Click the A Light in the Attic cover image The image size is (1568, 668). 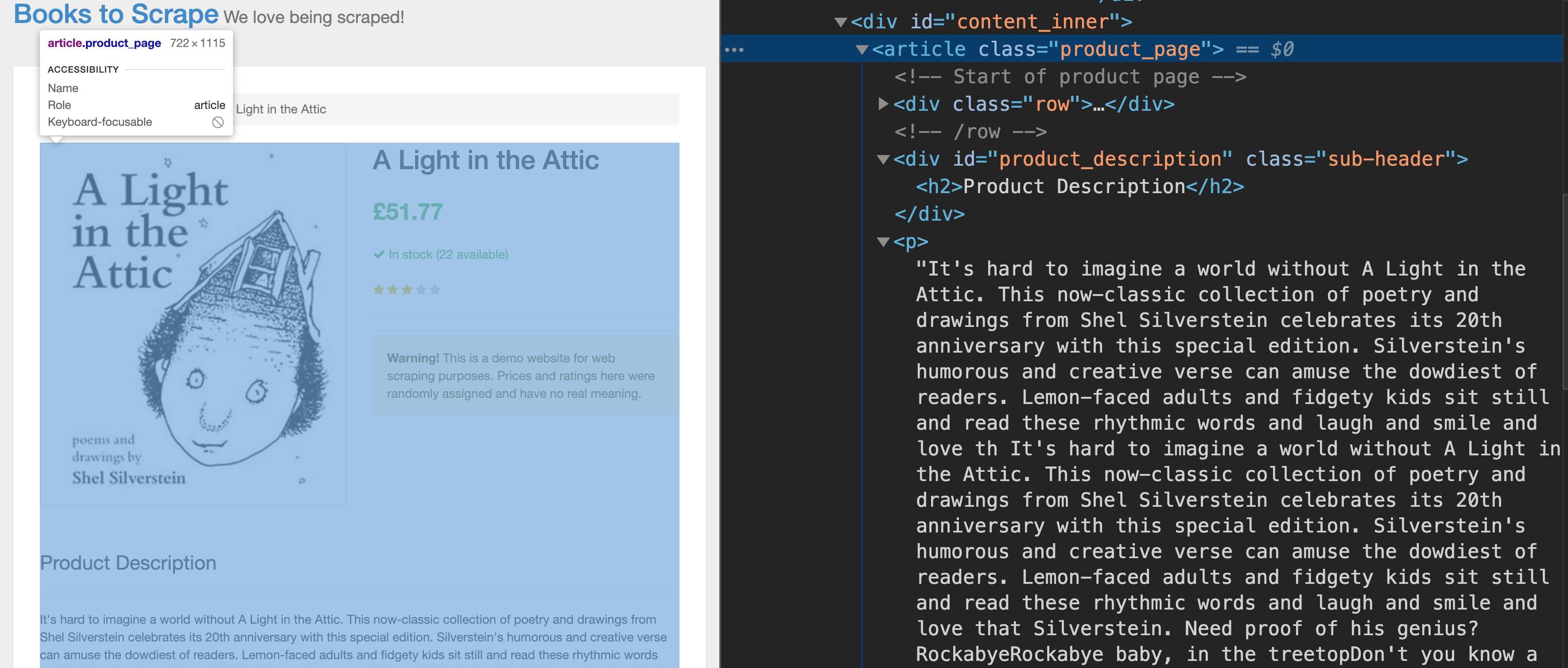(193, 324)
